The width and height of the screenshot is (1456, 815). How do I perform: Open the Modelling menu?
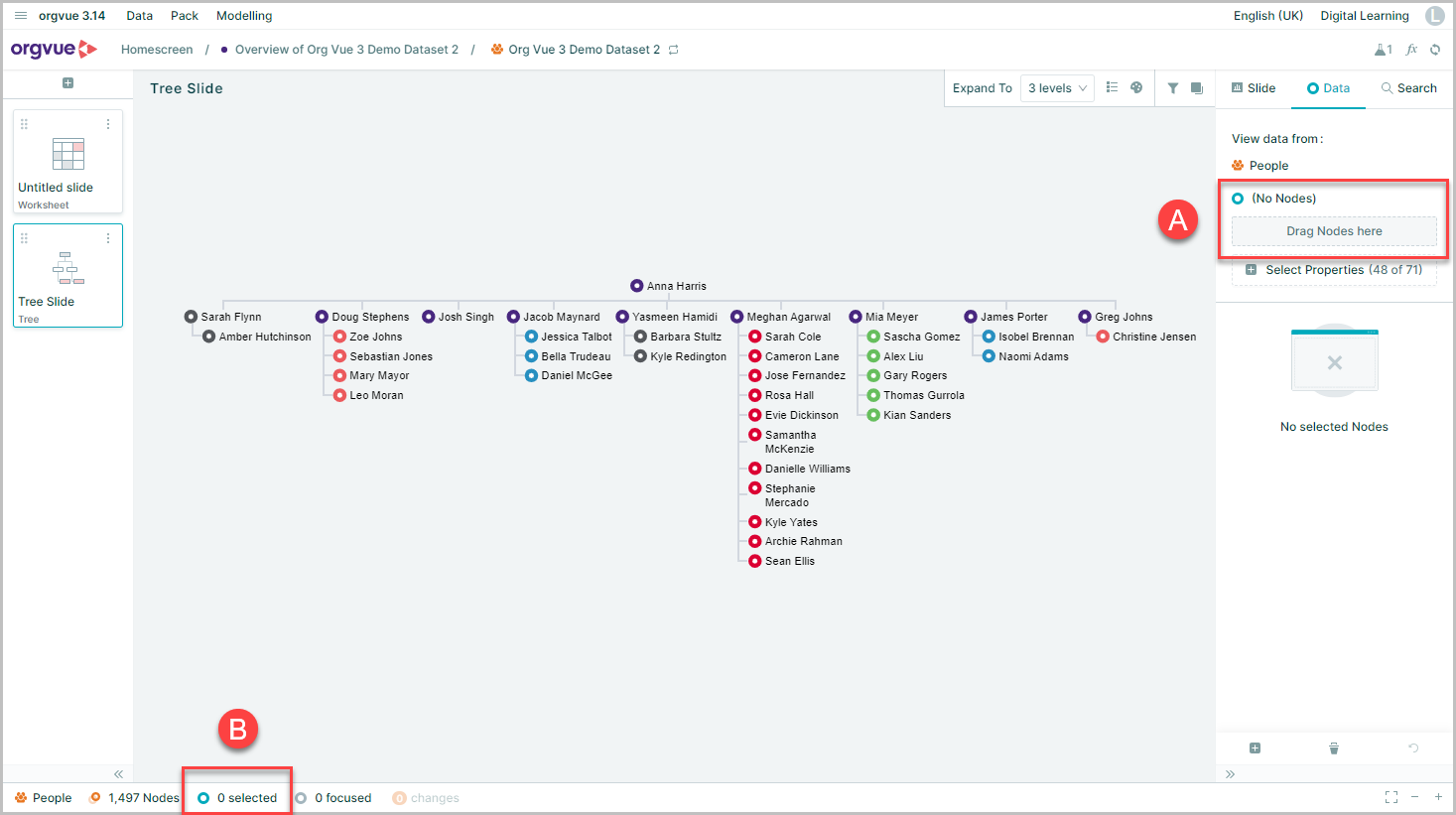(x=244, y=16)
